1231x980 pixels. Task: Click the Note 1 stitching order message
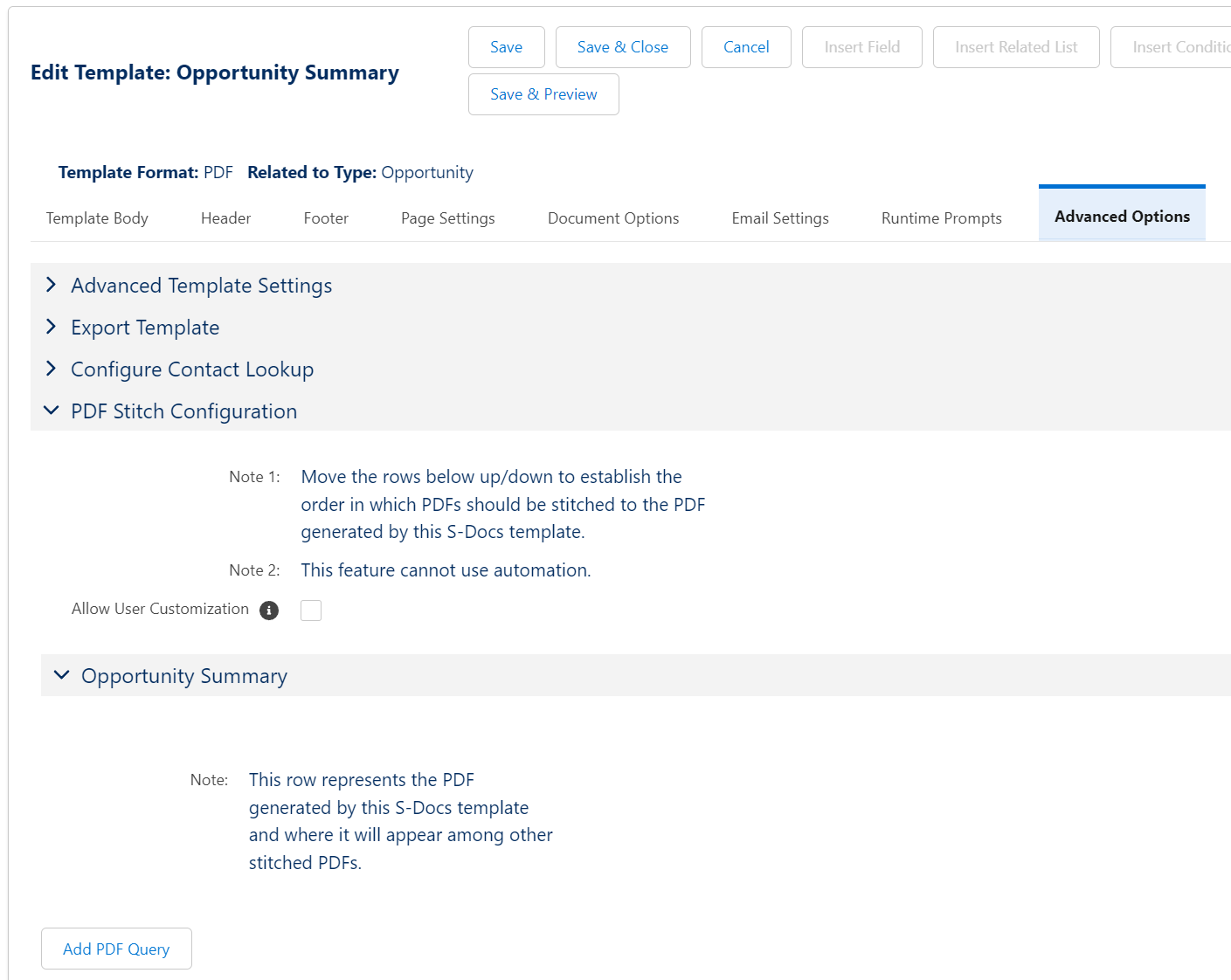pyautogui.click(x=503, y=504)
